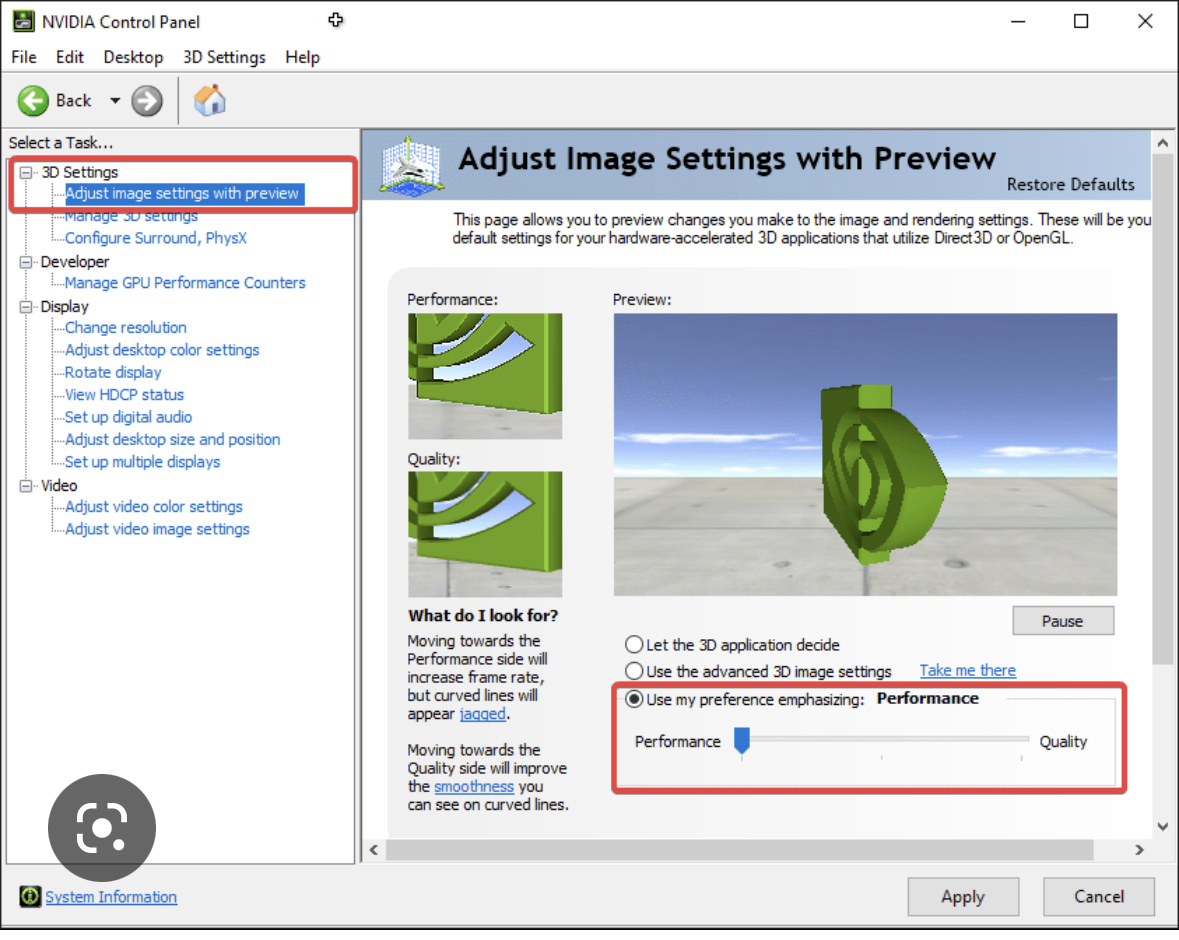Screen dimensions: 1179x940
Task: Open View HDCP status
Action: 124,395
